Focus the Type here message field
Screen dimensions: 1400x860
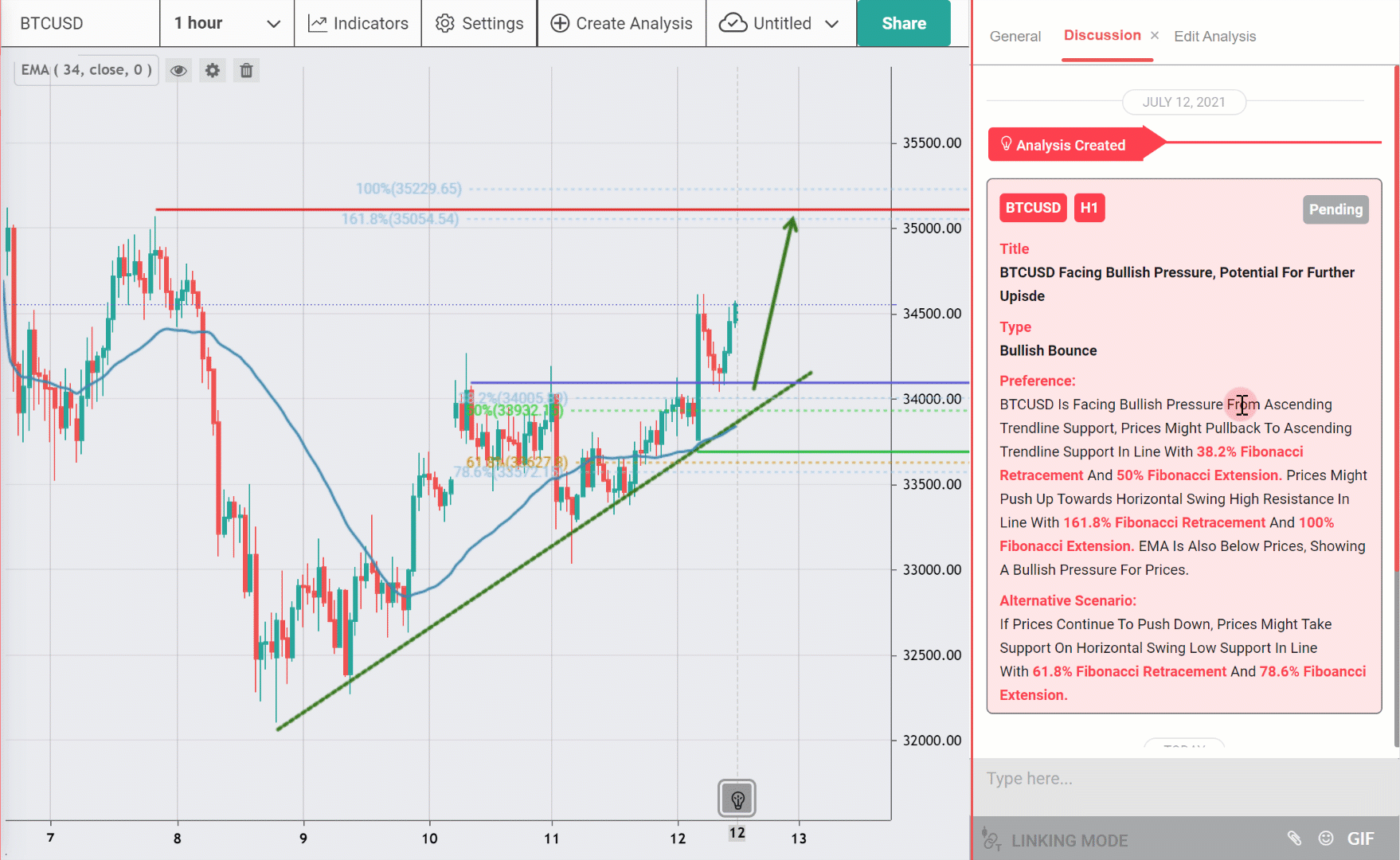tap(1185, 779)
